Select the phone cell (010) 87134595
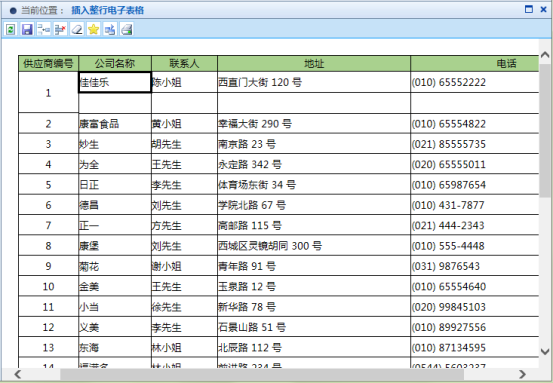 pyautogui.click(x=475, y=347)
